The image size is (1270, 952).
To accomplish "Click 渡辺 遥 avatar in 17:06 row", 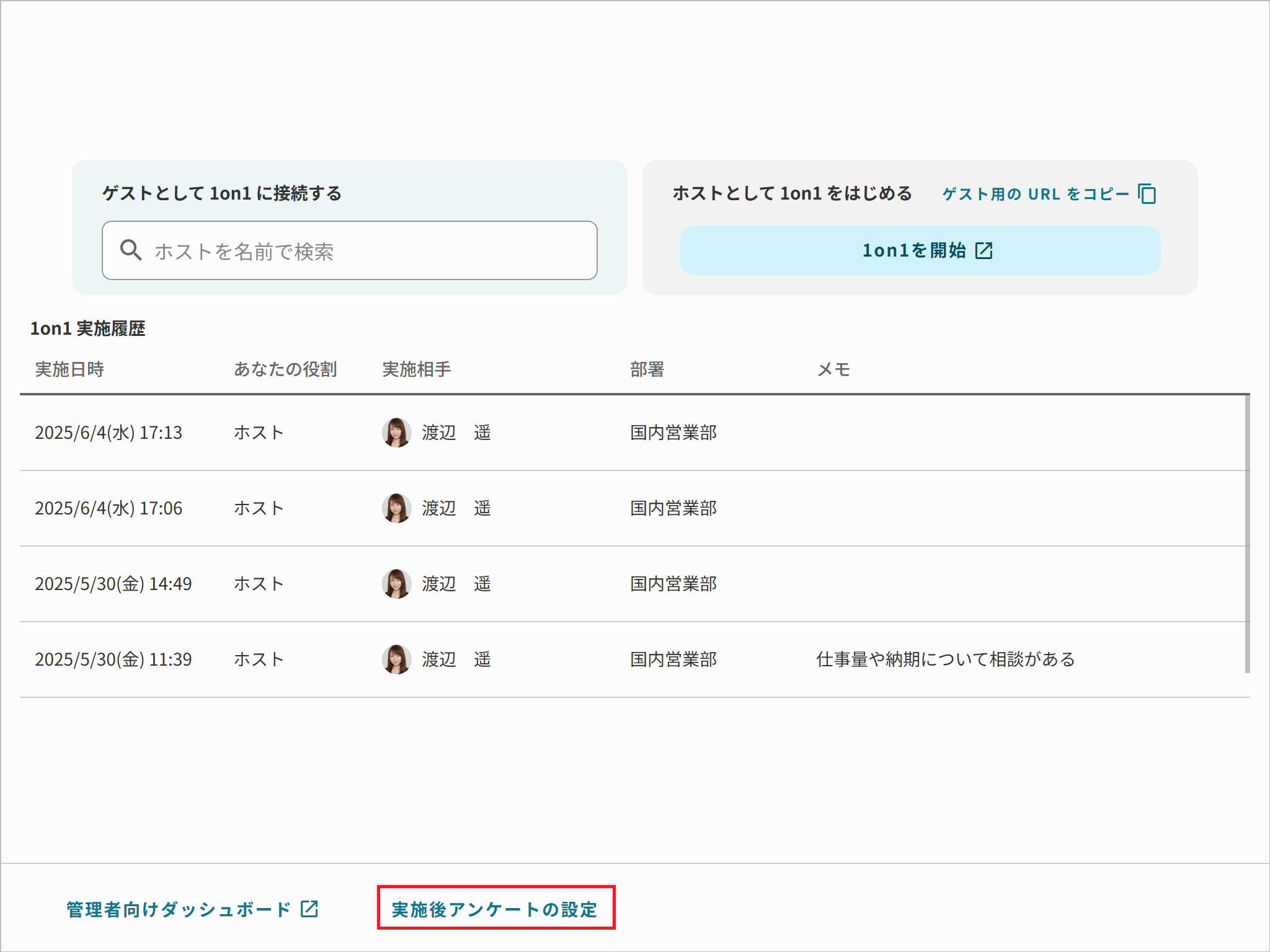I will click(x=396, y=508).
